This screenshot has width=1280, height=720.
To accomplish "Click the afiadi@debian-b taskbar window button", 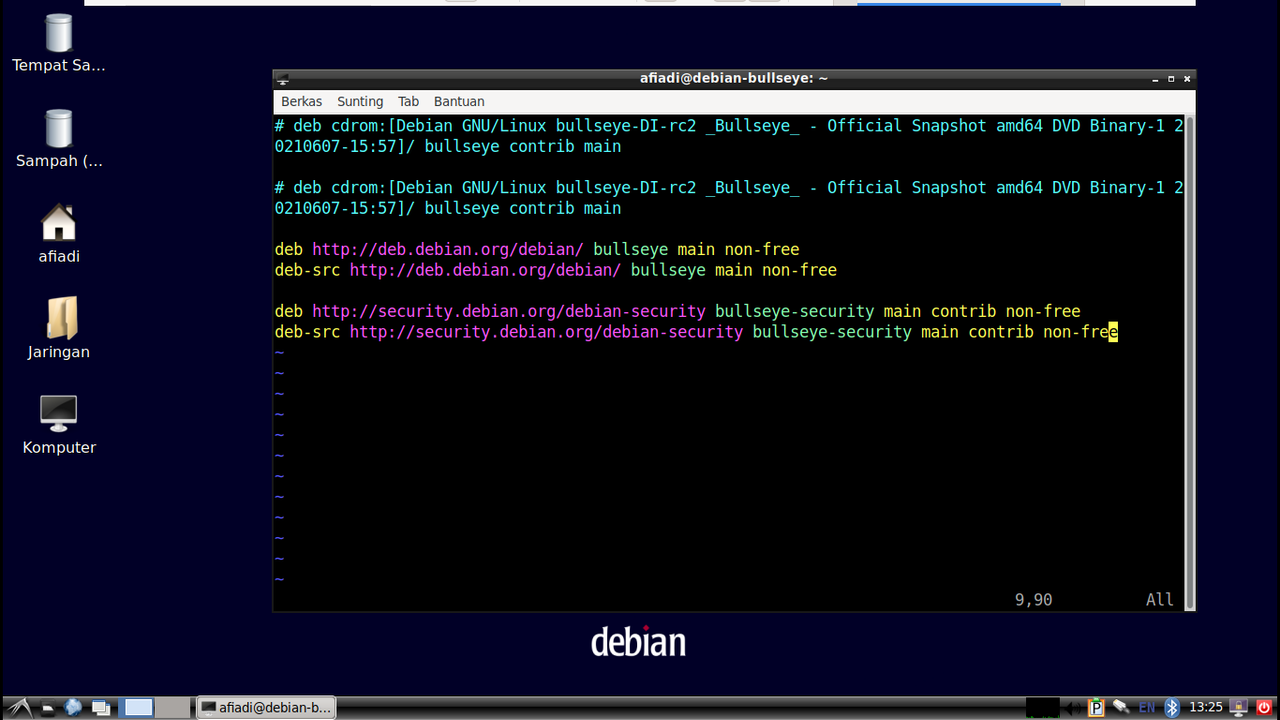I will point(266,707).
